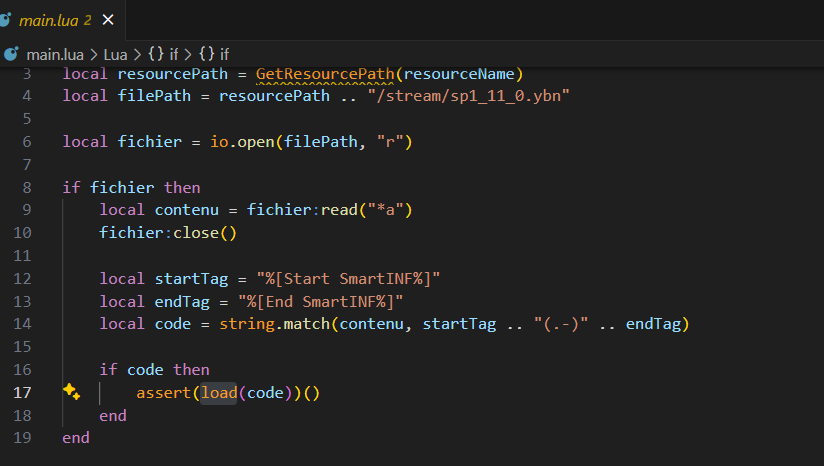The height and width of the screenshot is (466, 824).
Task: Click line number 17 in the gutter
Action: point(22,392)
